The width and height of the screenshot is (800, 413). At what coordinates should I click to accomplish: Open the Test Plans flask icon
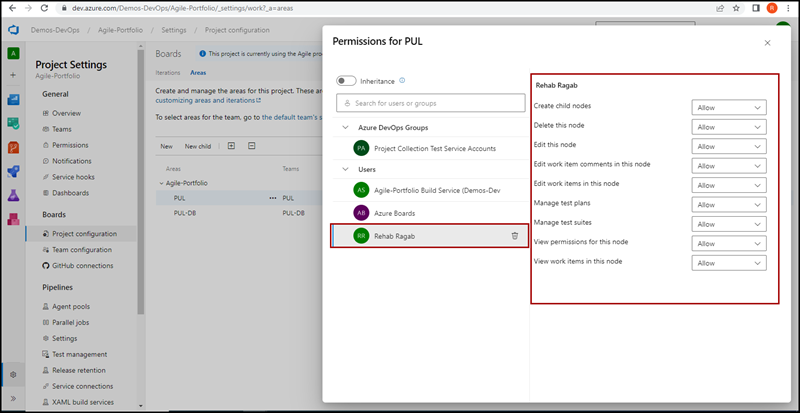tap(13, 195)
